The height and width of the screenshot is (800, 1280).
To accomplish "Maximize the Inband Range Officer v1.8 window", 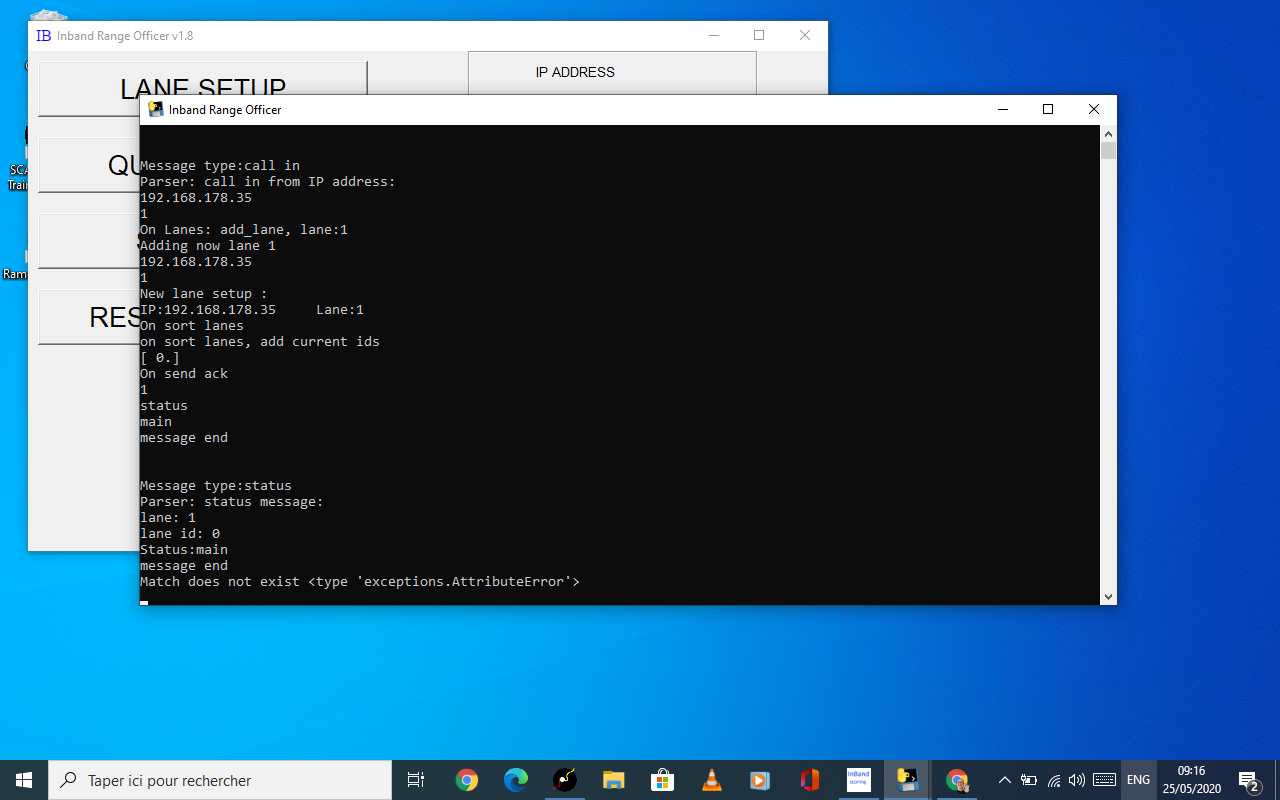I will [x=759, y=35].
